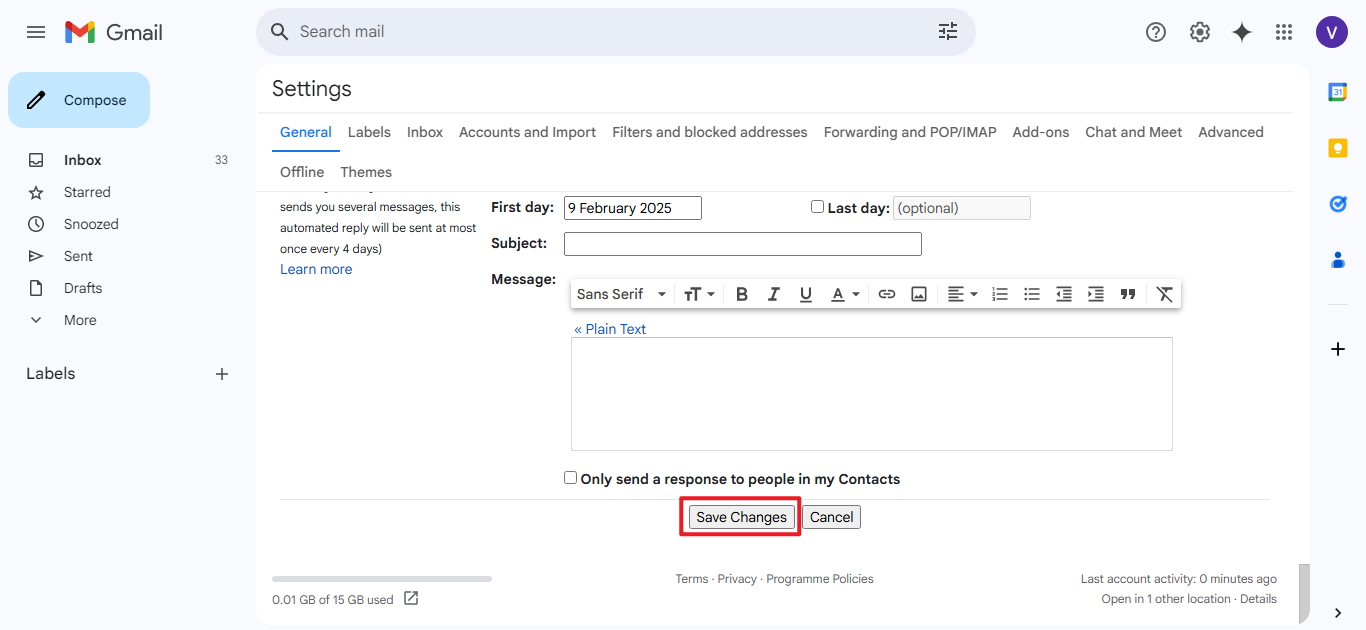Open Filters and blocked addresses tab

tap(709, 132)
